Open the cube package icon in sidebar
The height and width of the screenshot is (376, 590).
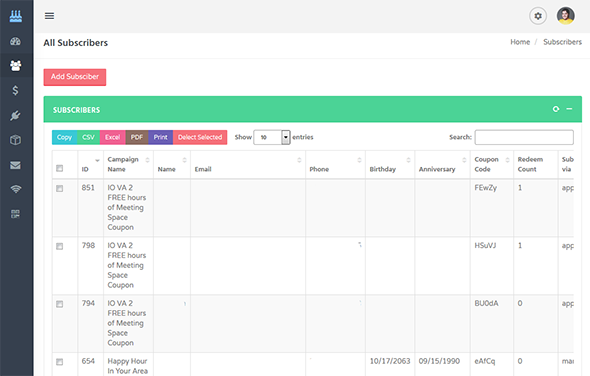(x=15, y=140)
